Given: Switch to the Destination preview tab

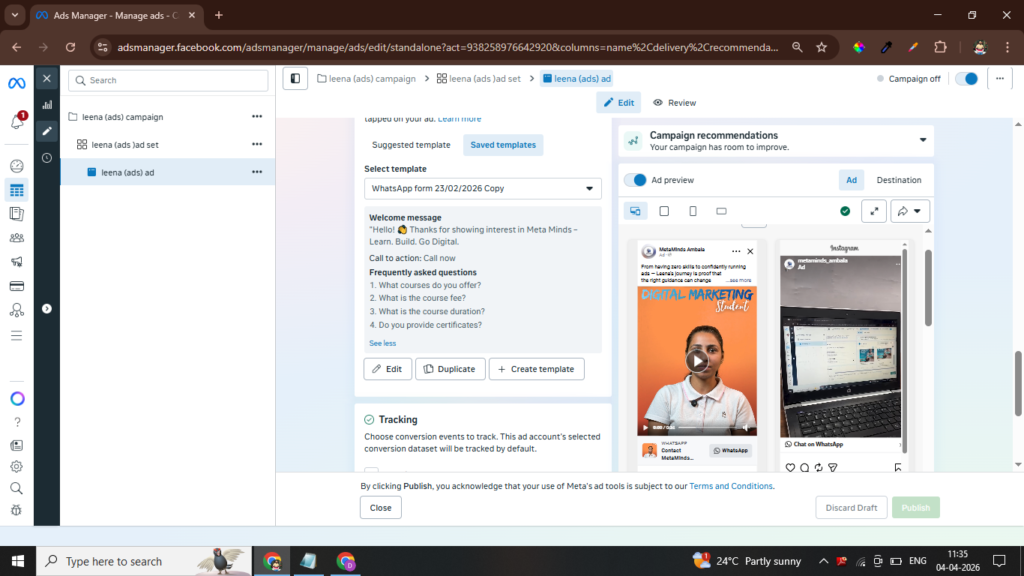Looking at the screenshot, I should pyautogui.click(x=898, y=180).
